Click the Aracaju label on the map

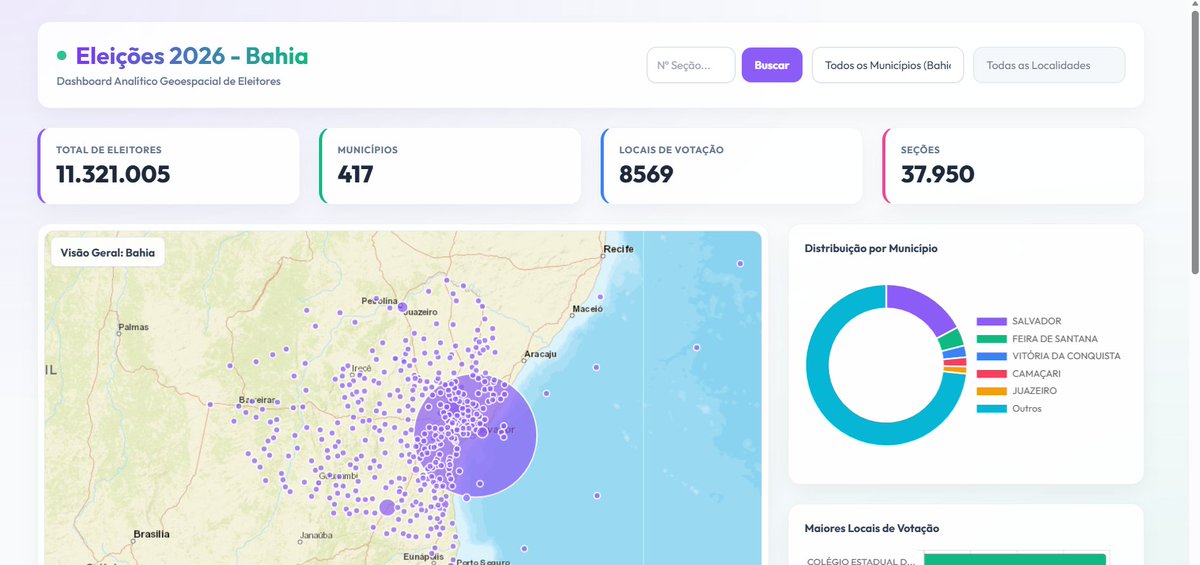(539, 355)
